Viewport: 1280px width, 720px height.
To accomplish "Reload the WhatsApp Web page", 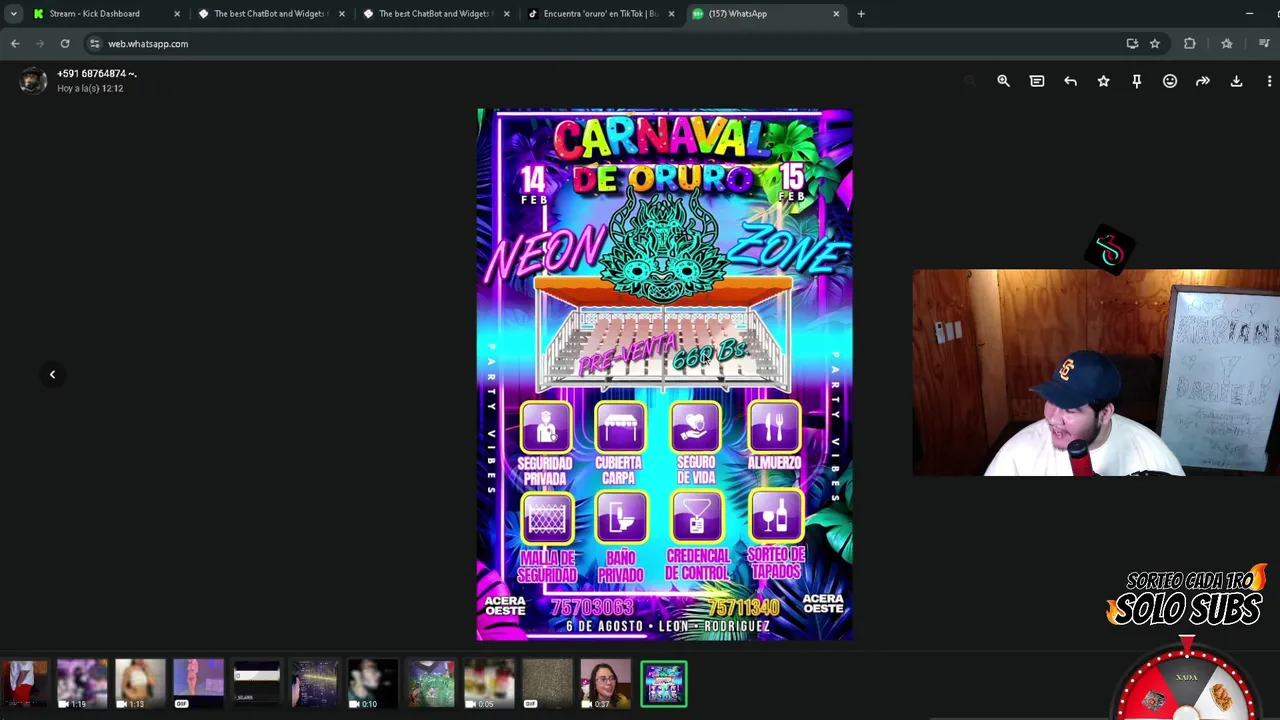I will click(x=65, y=43).
